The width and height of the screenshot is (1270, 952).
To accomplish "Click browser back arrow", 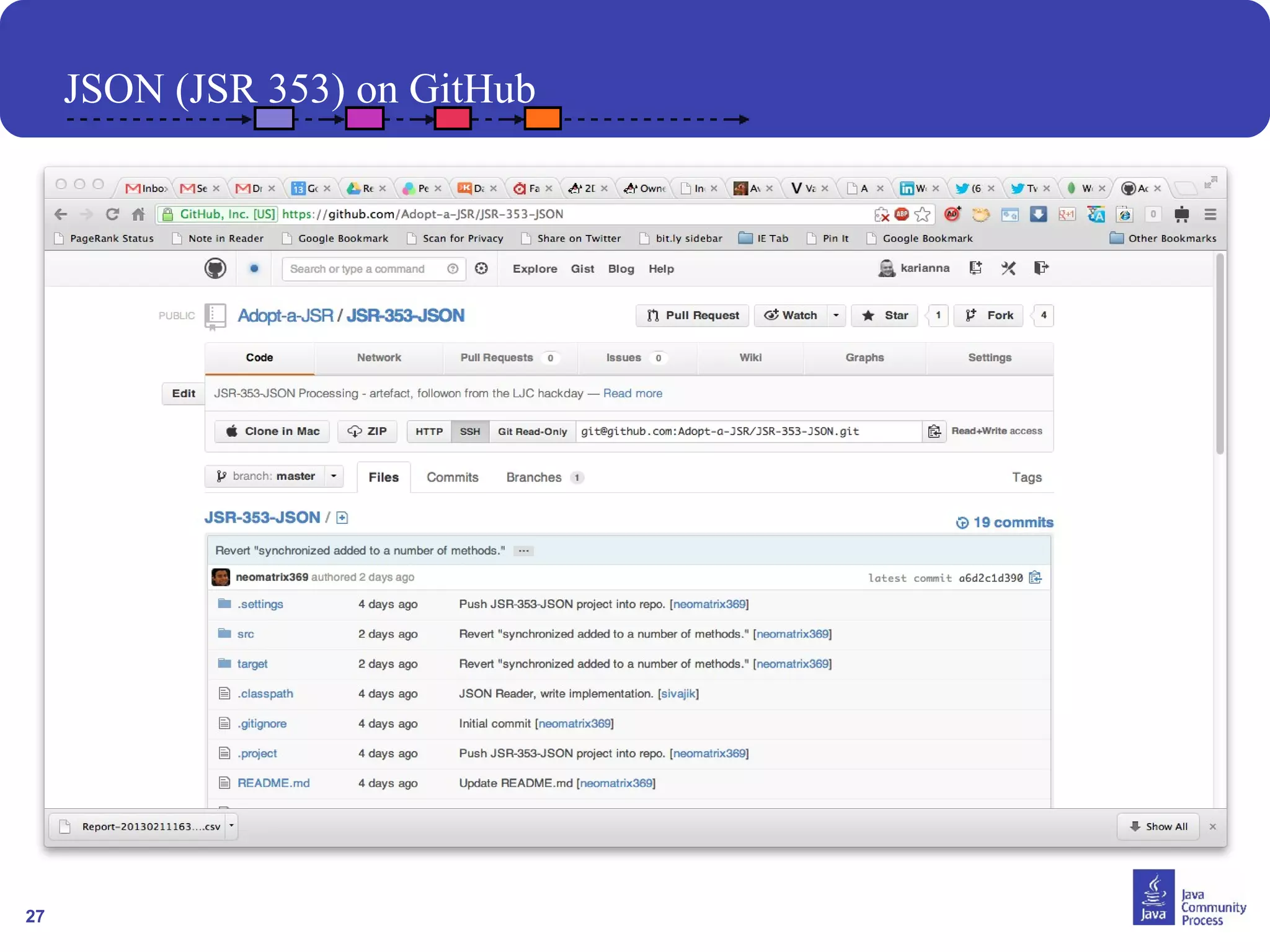I will point(61,214).
